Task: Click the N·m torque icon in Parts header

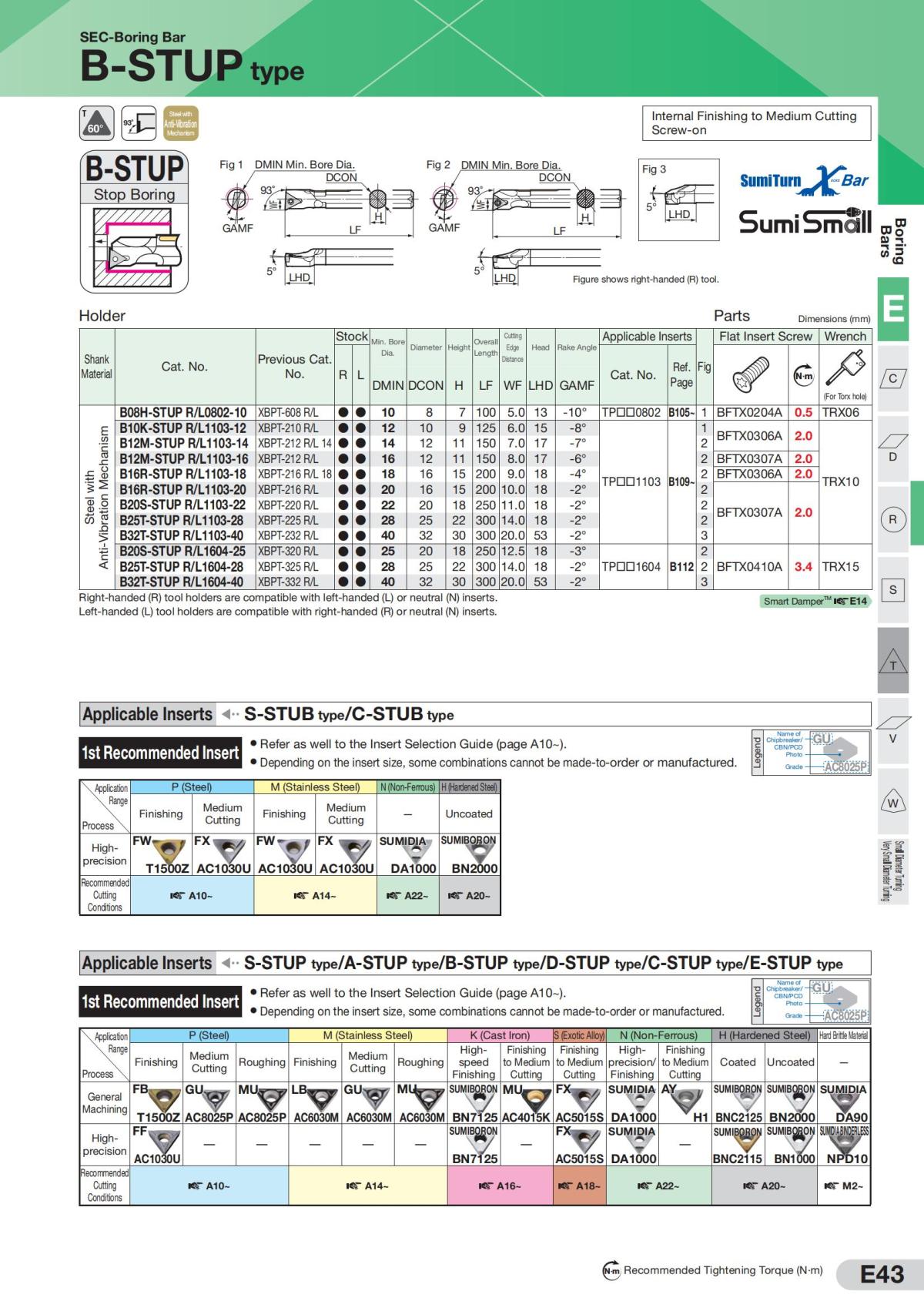Action: pos(803,375)
